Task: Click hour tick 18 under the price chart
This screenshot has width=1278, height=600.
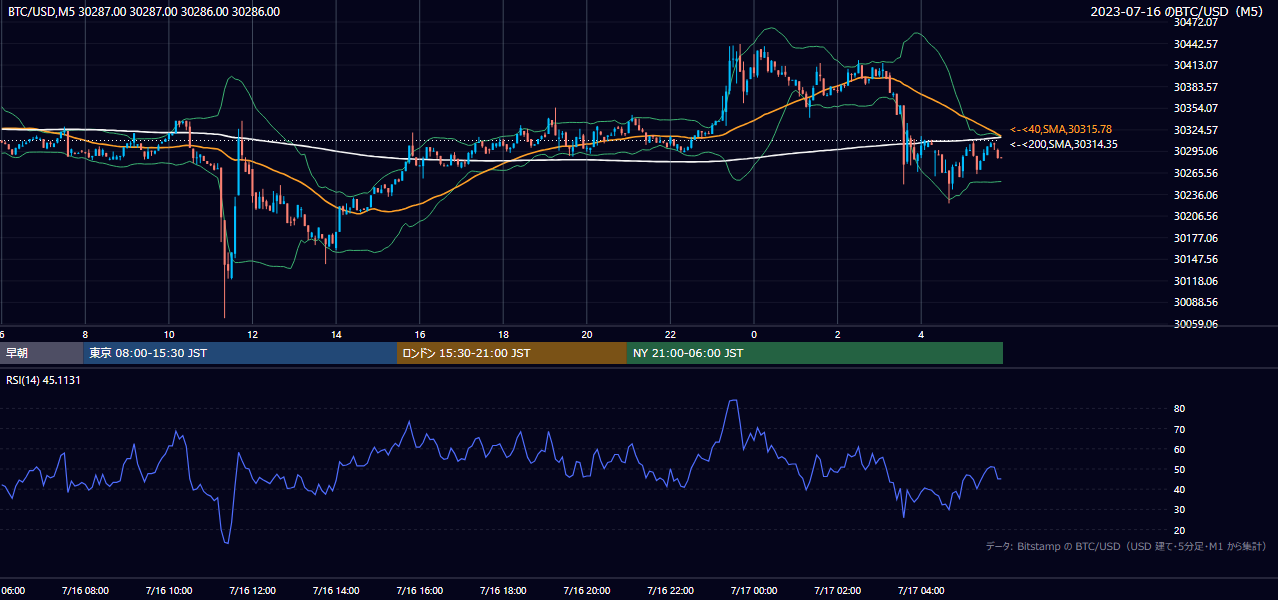Action: (x=503, y=335)
